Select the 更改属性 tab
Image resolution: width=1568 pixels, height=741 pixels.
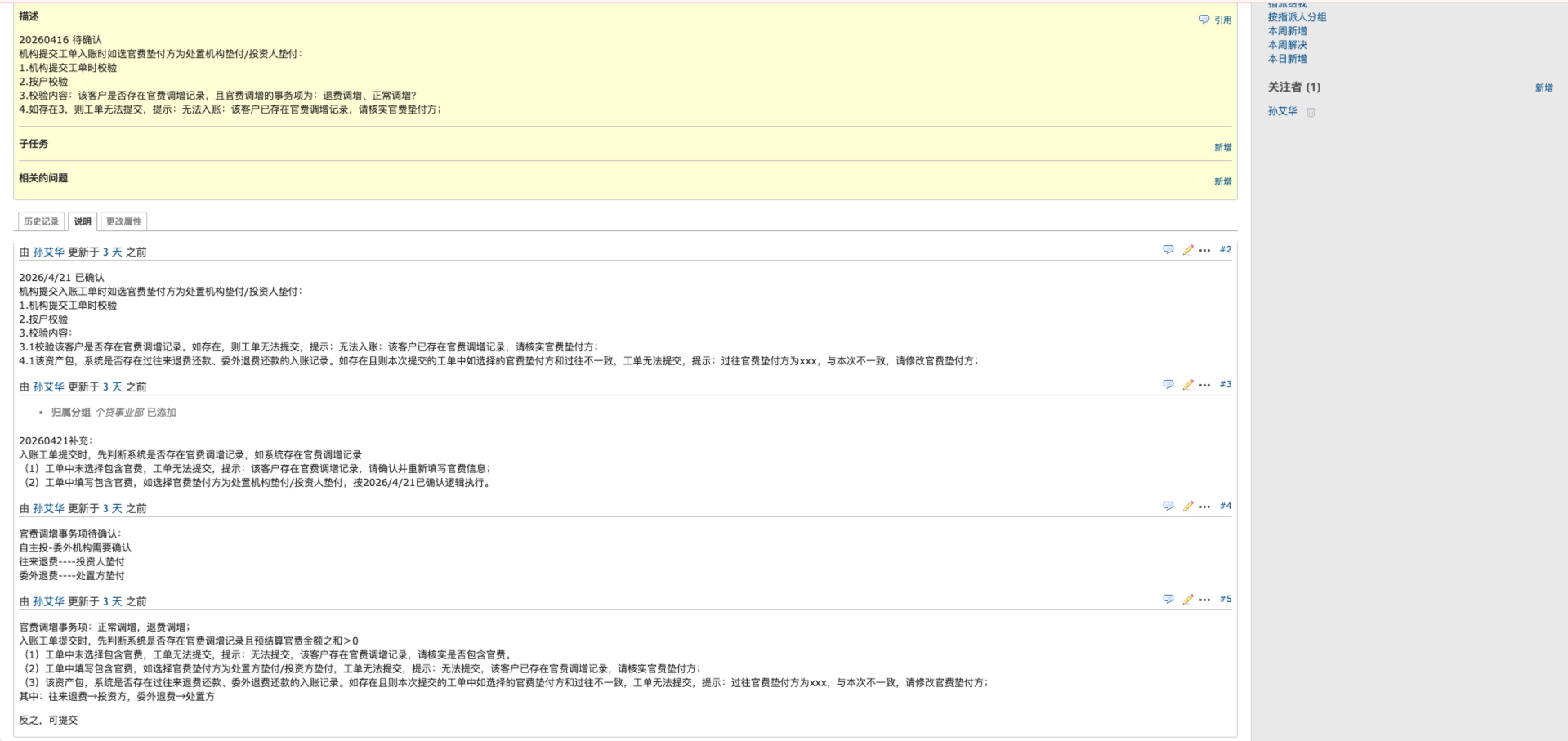[x=123, y=221]
